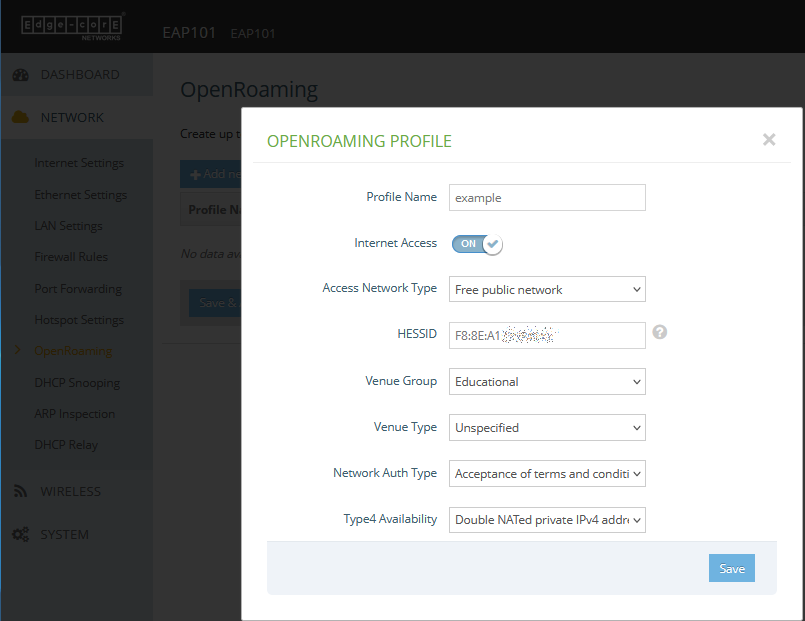Click the Save & Apply button behind dialog
This screenshot has width=805, height=621.
[x=215, y=303]
